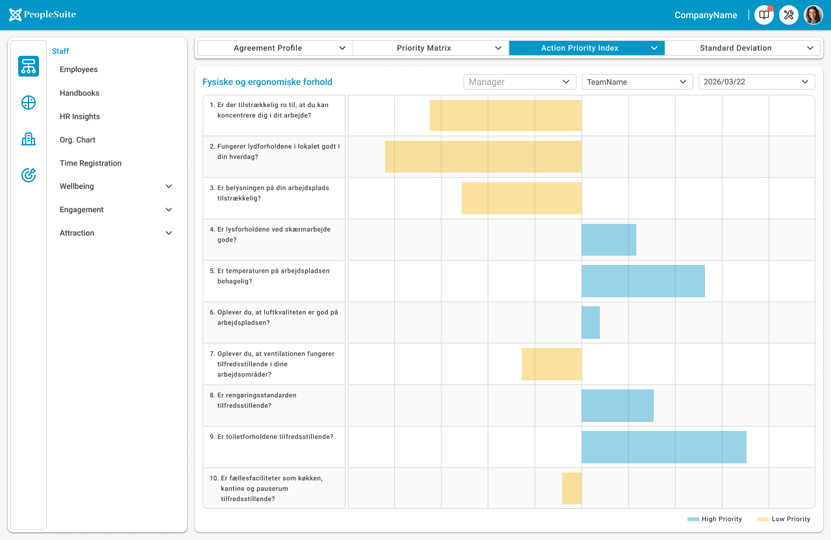Click the Staff section heading
Screen dimensions: 831x540
[60, 51]
